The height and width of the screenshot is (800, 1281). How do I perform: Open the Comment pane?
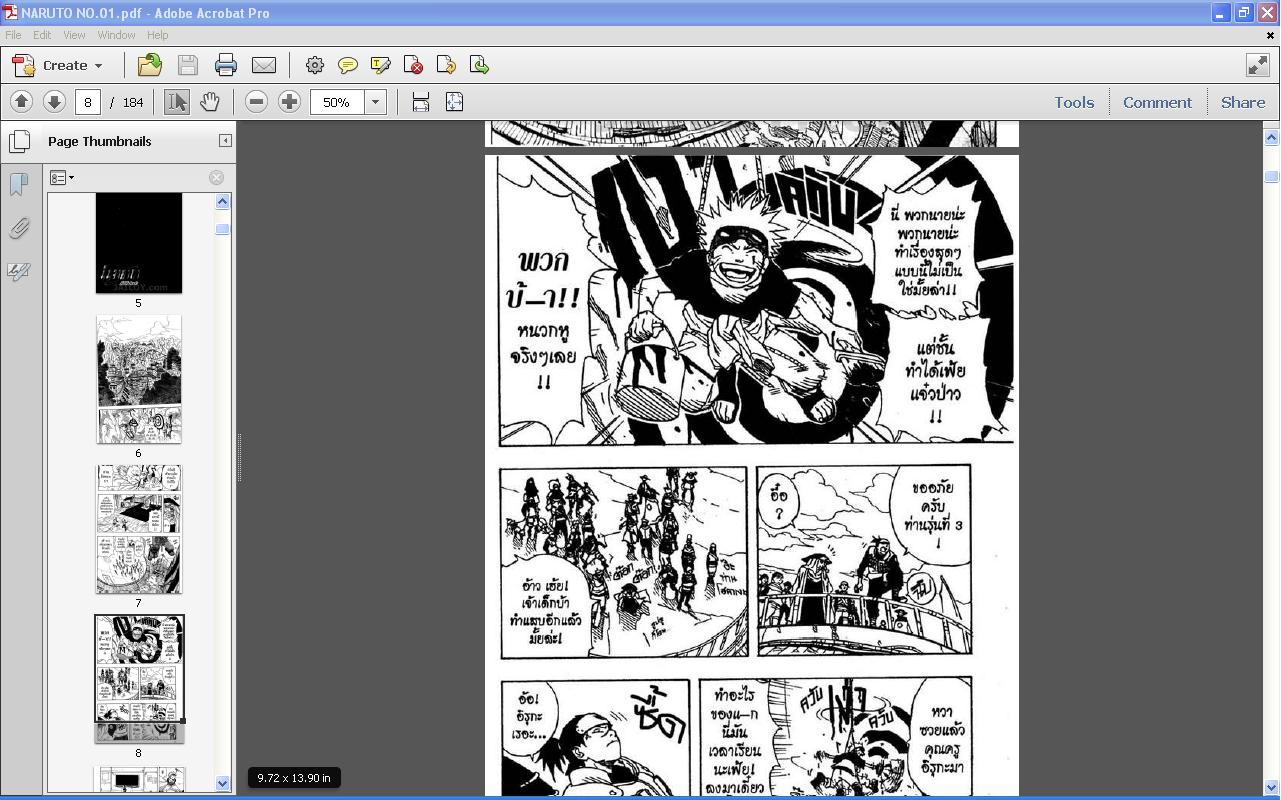click(x=1157, y=102)
